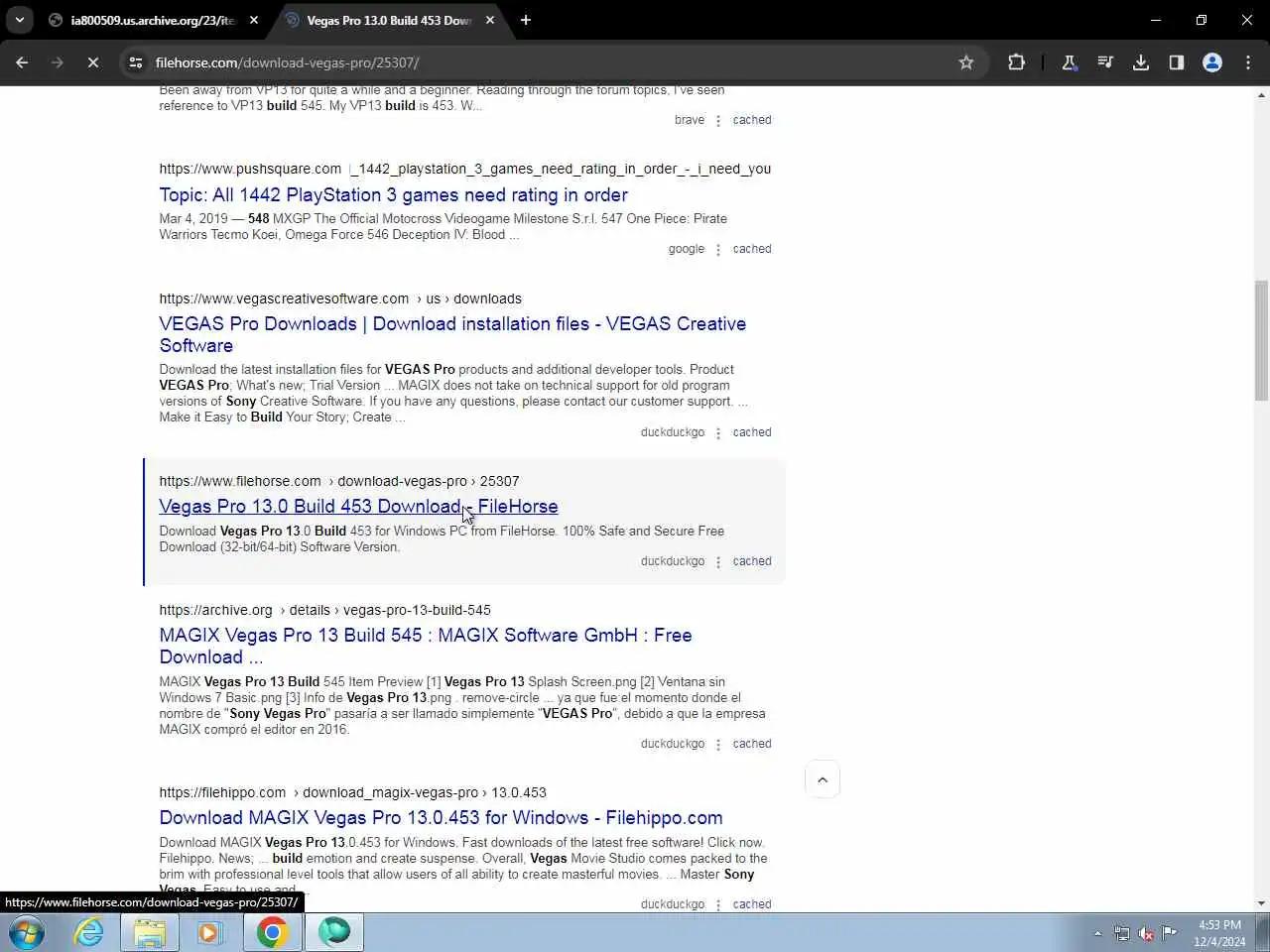Open the Downloads toolbar icon
The image size is (1270, 952).
pyautogui.click(x=1141, y=62)
